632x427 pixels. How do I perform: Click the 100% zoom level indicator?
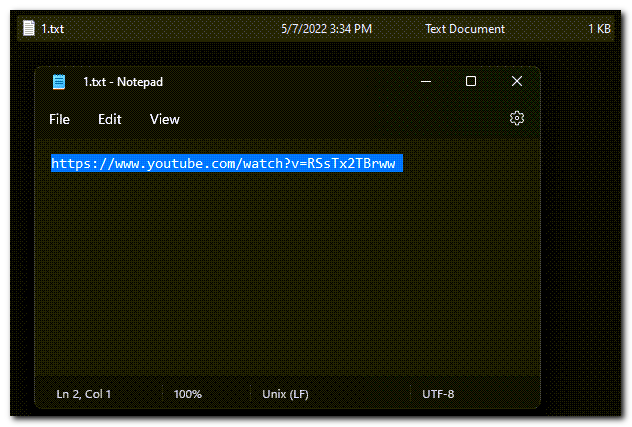coord(187,394)
